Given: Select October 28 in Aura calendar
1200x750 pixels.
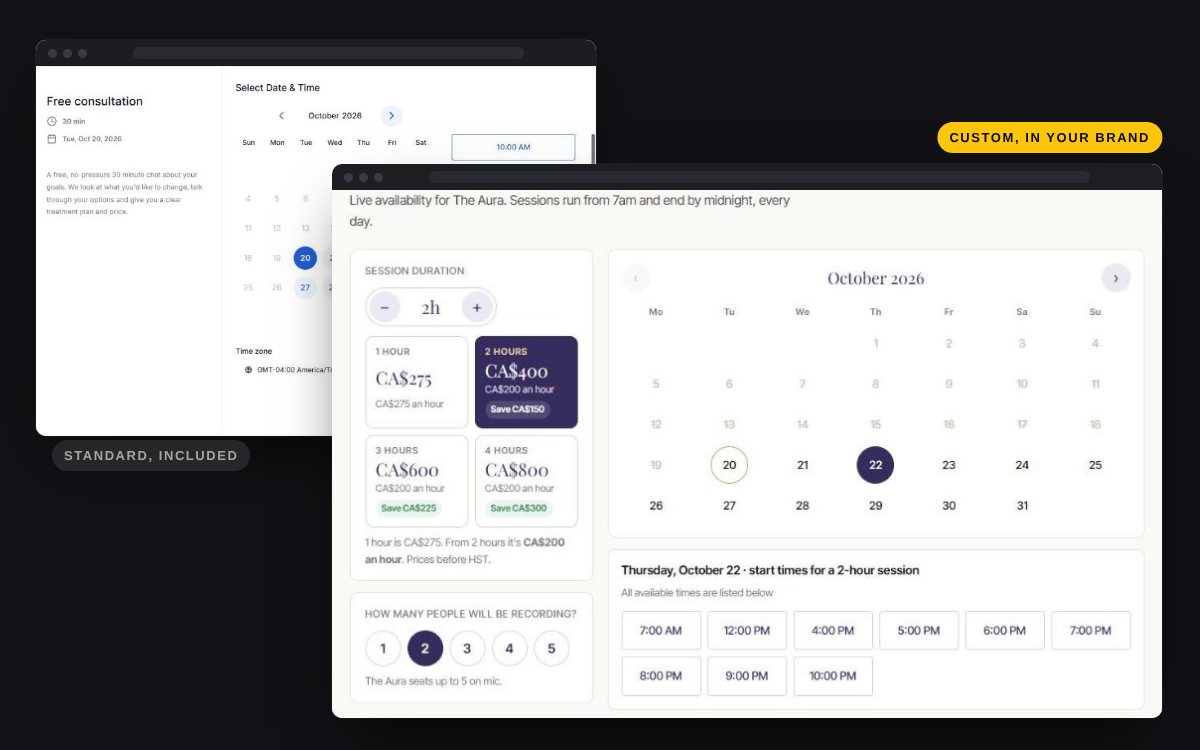Looking at the screenshot, I should (x=802, y=506).
